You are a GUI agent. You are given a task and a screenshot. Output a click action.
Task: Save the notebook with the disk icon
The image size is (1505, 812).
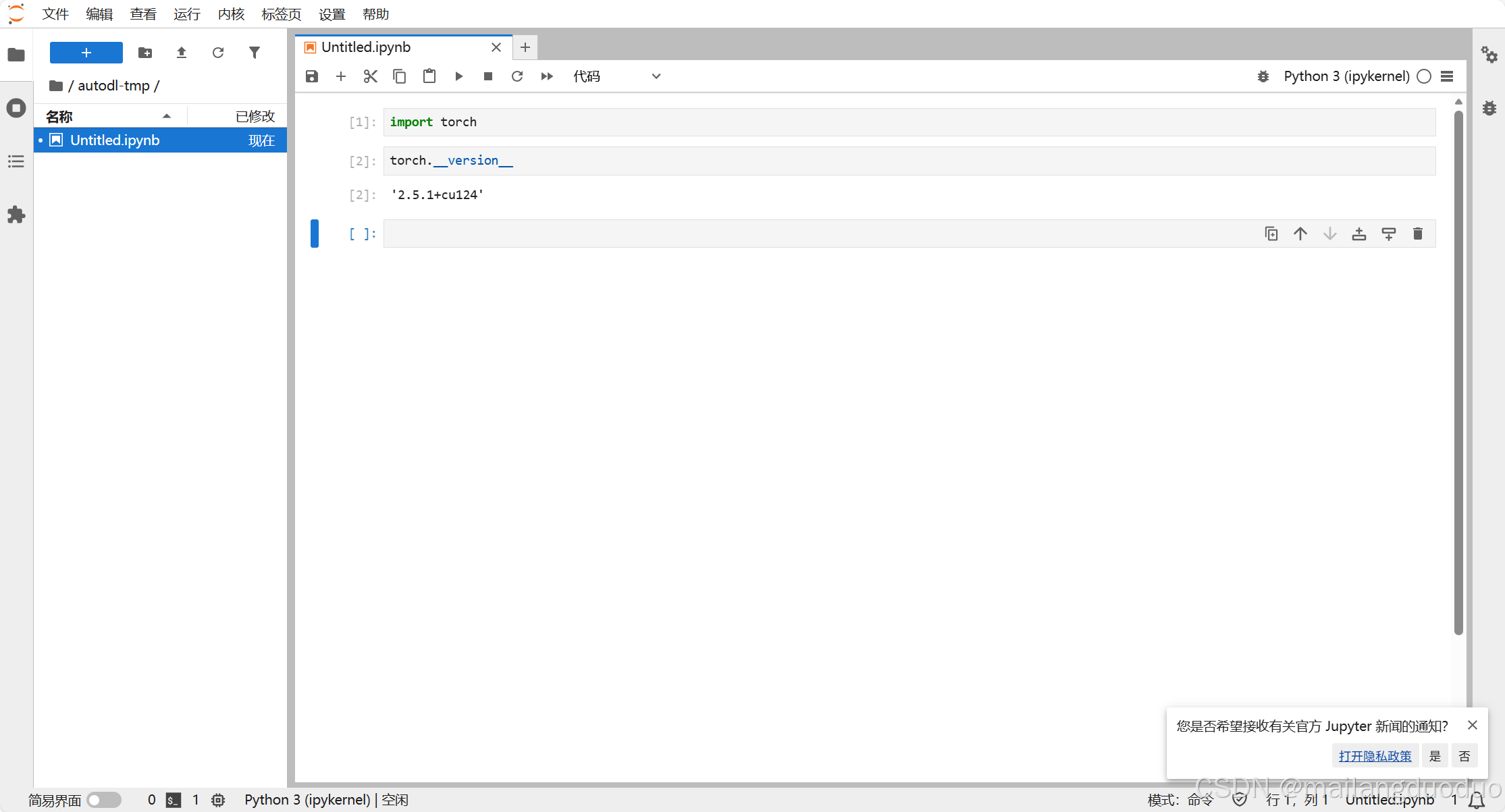pyautogui.click(x=311, y=76)
